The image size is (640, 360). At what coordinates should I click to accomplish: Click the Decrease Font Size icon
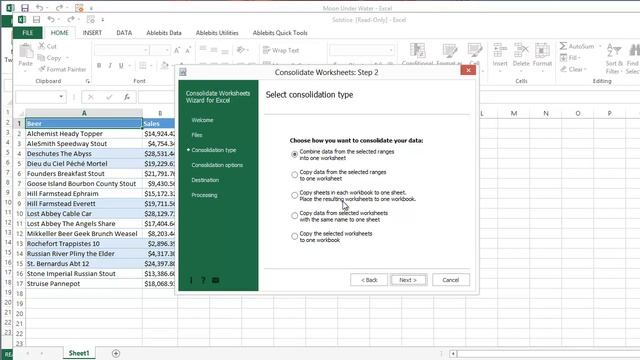(188, 51)
